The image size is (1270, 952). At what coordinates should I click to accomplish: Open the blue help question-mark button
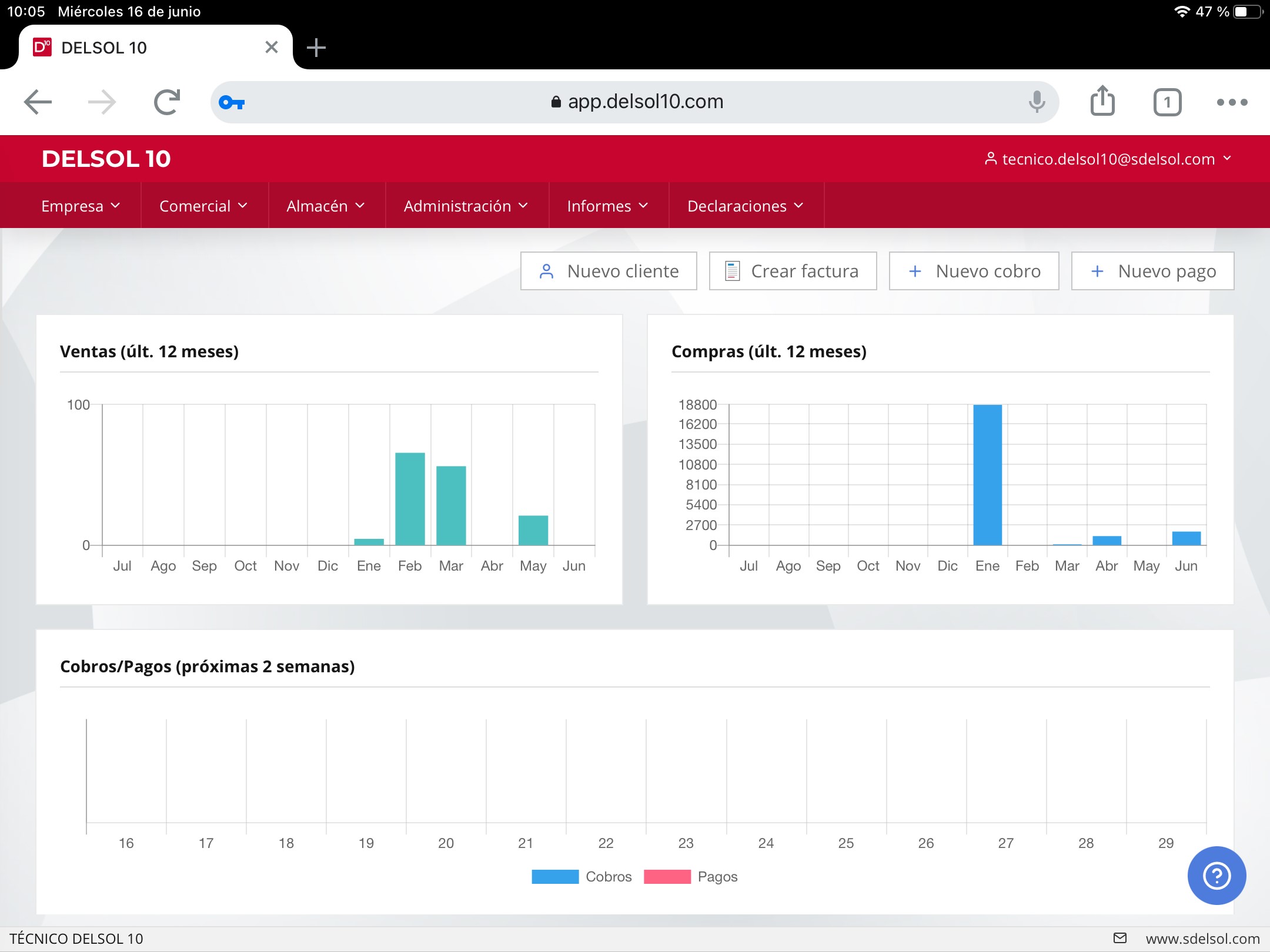click(x=1216, y=876)
